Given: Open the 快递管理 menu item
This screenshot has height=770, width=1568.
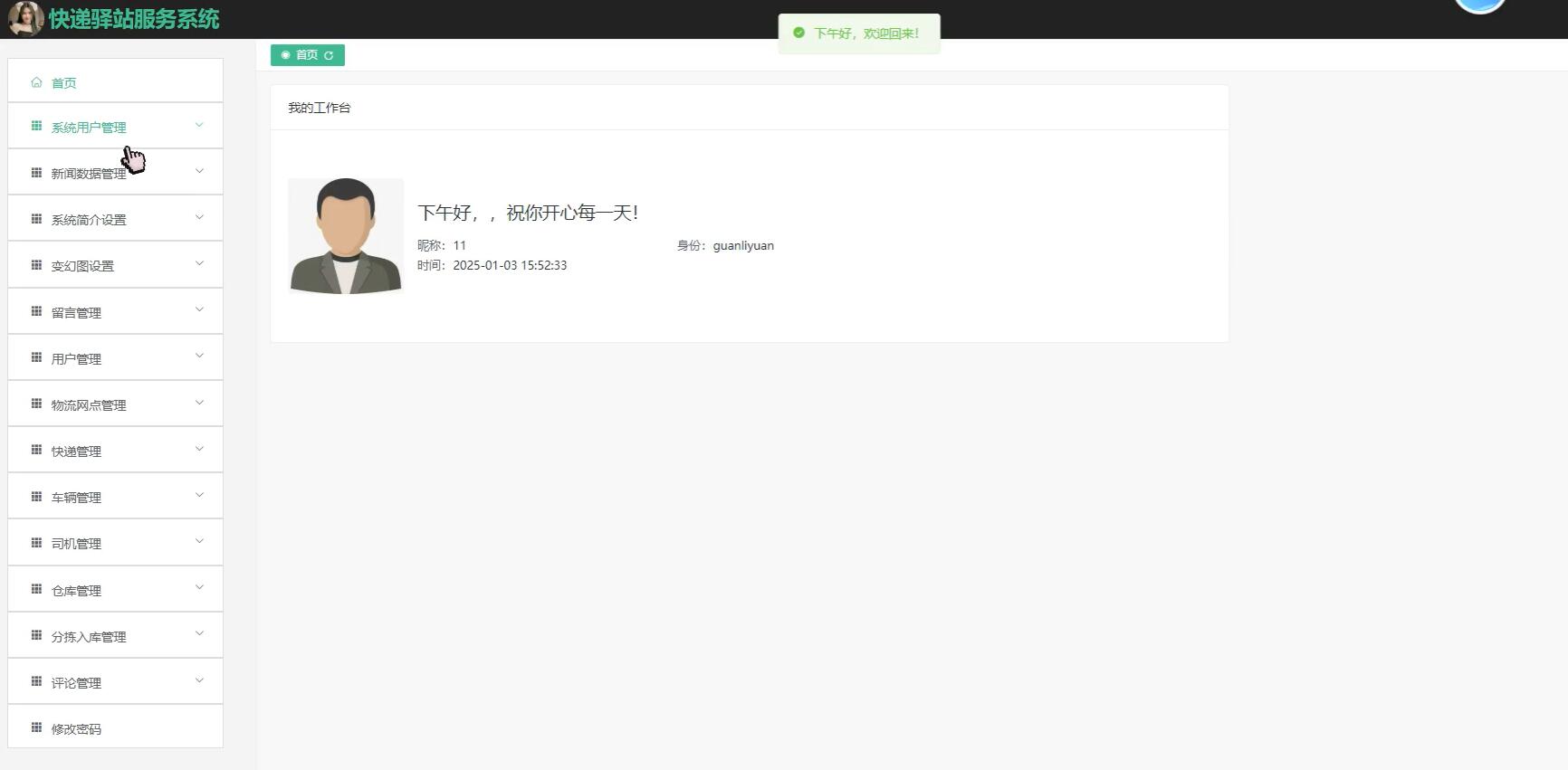Looking at the screenshot, I should click(115, 450).
